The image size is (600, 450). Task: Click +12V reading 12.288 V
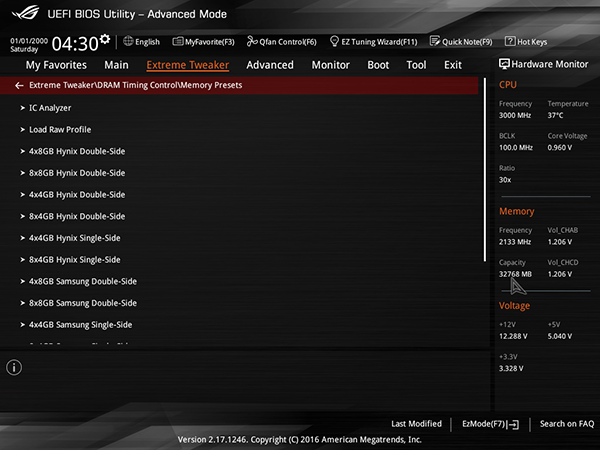[513, 336]
